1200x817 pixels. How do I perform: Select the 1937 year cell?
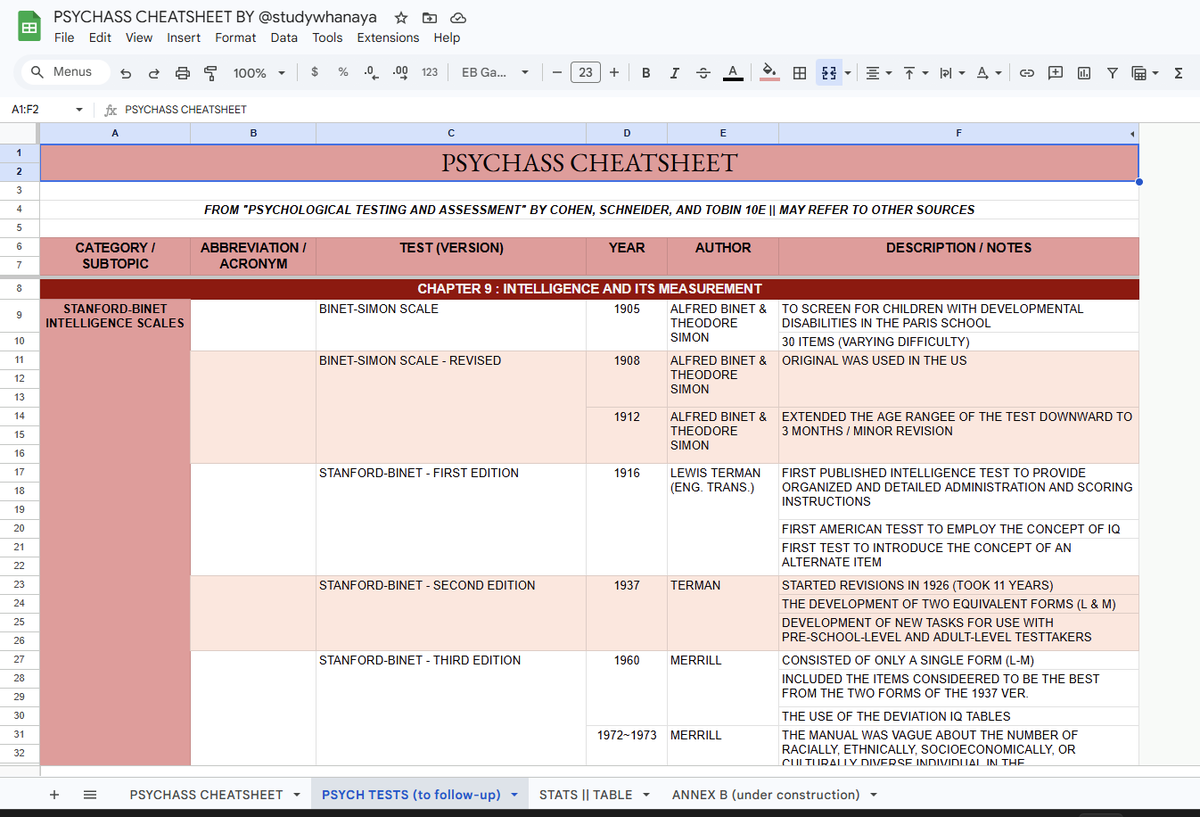click(627, 613)
